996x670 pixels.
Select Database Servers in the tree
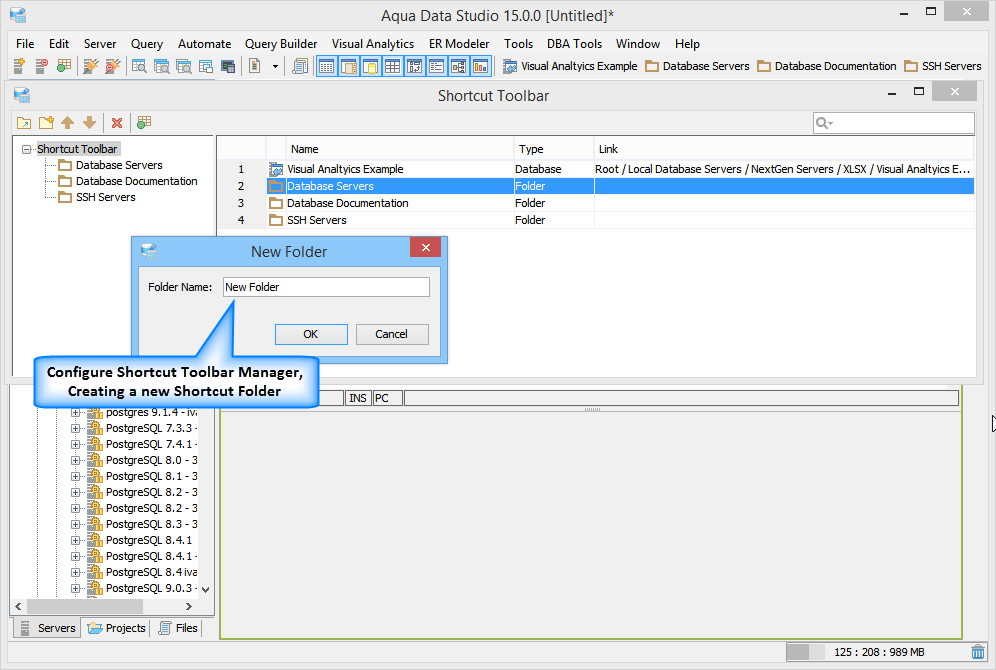119,165
